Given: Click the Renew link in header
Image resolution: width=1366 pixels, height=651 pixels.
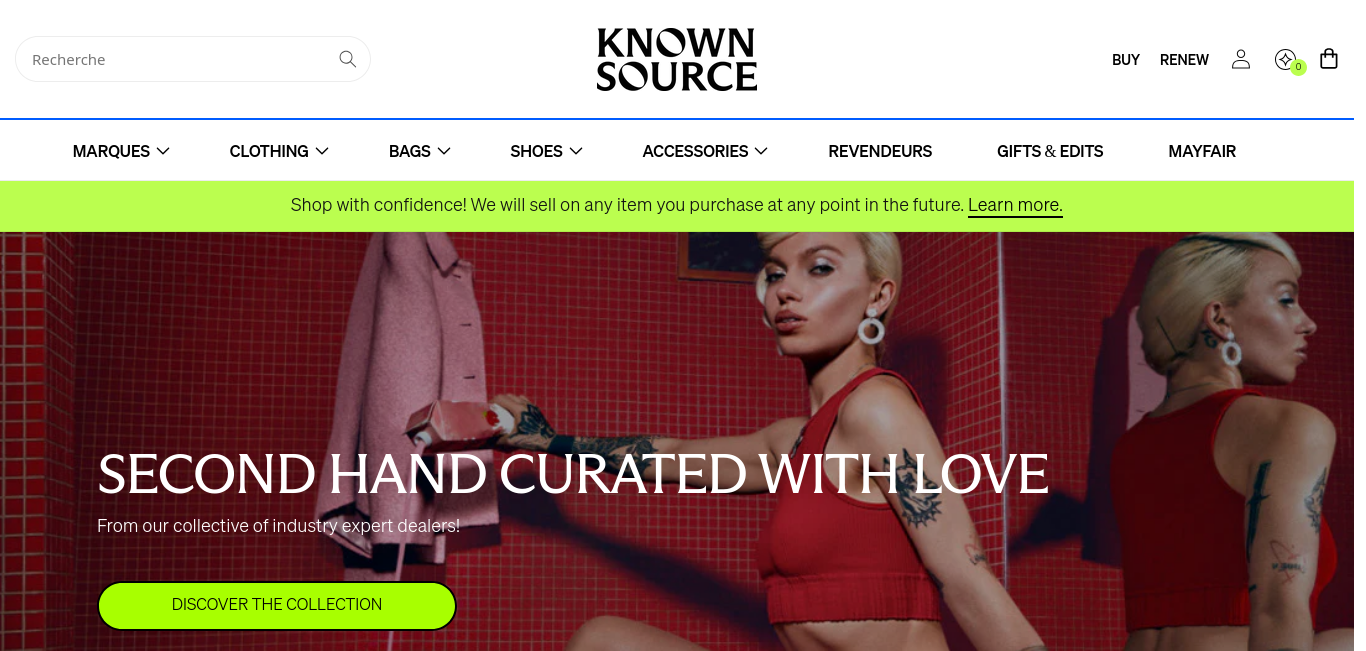Looking at the screenshot, I should (x=1184, y=60).
